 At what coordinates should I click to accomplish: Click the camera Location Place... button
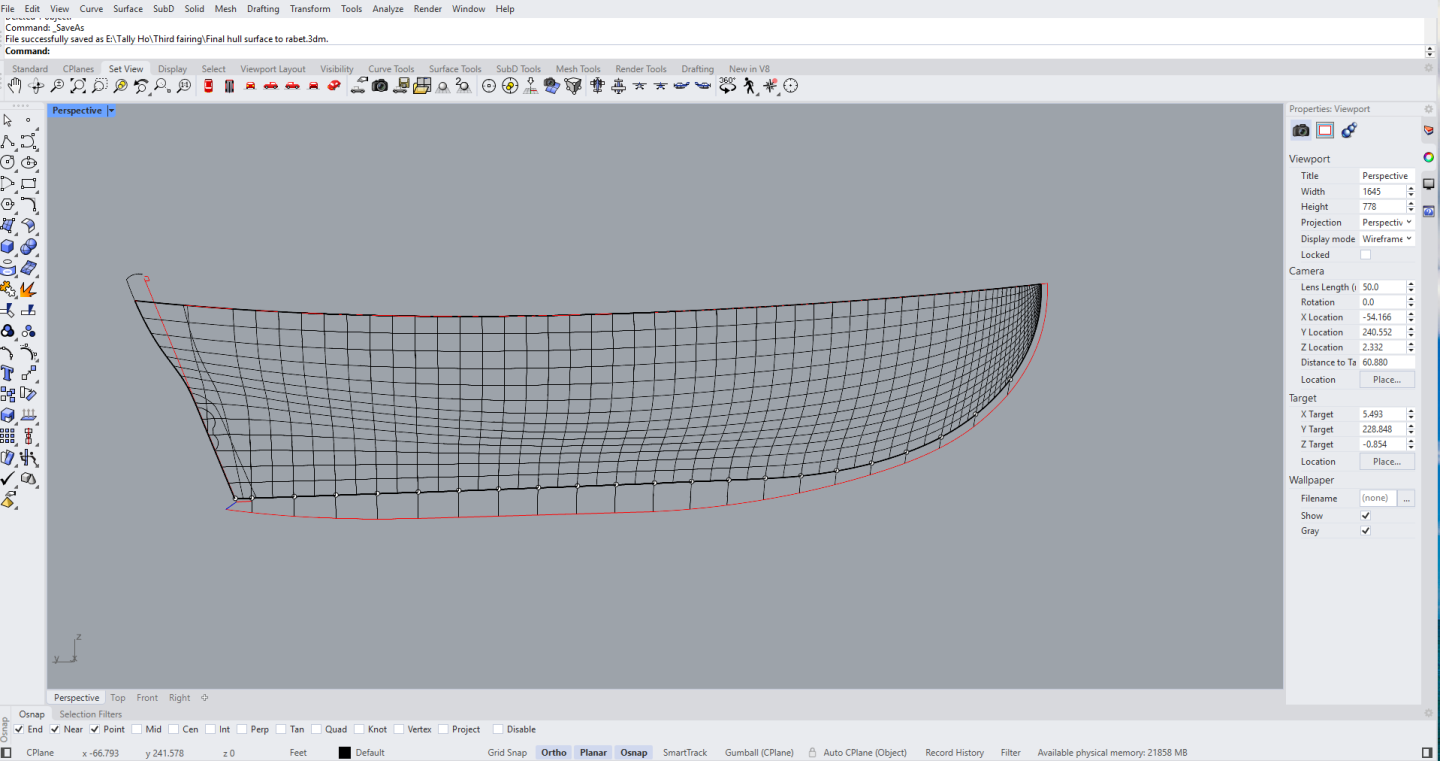(1386, 380)
